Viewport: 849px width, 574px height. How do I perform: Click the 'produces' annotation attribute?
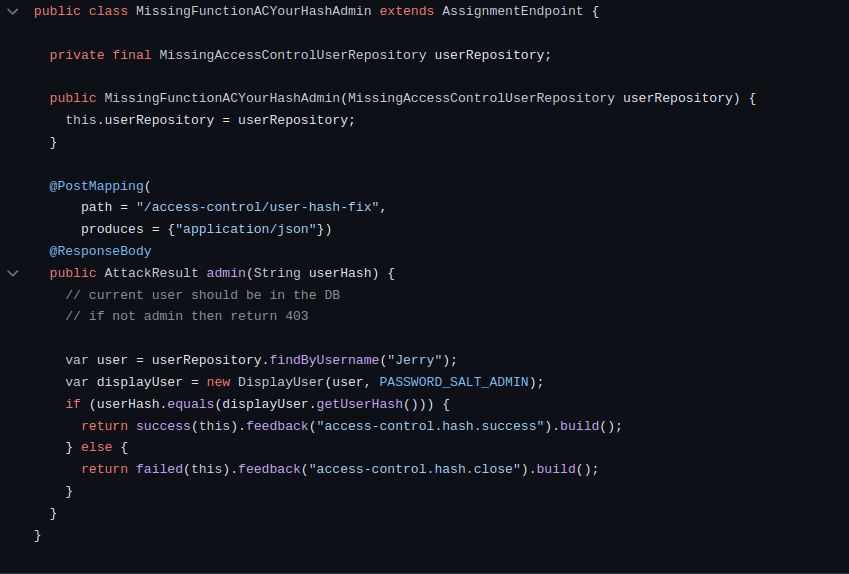pos(112,229)
